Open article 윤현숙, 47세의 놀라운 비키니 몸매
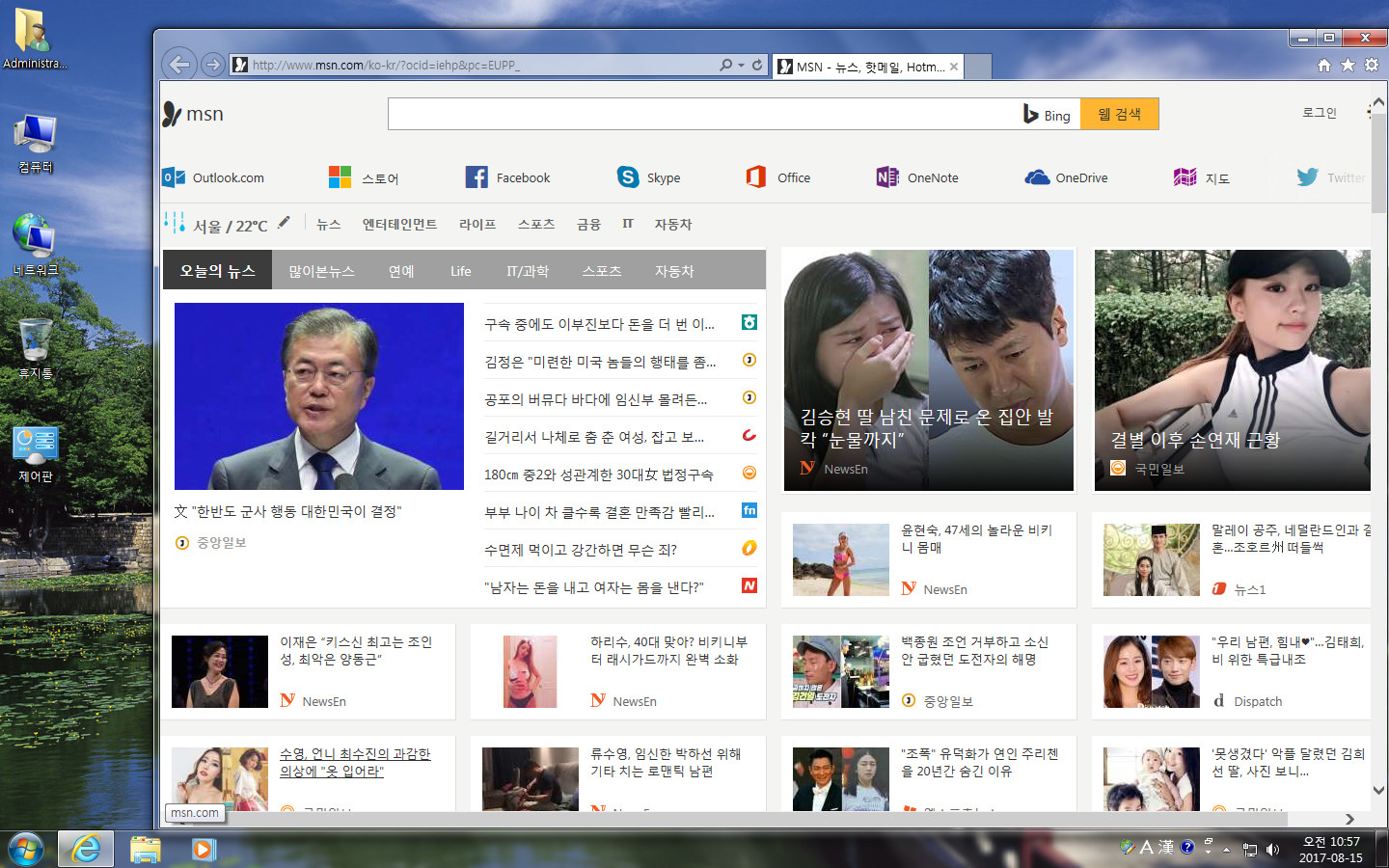The image size is (1389, 868). [976, 538]
